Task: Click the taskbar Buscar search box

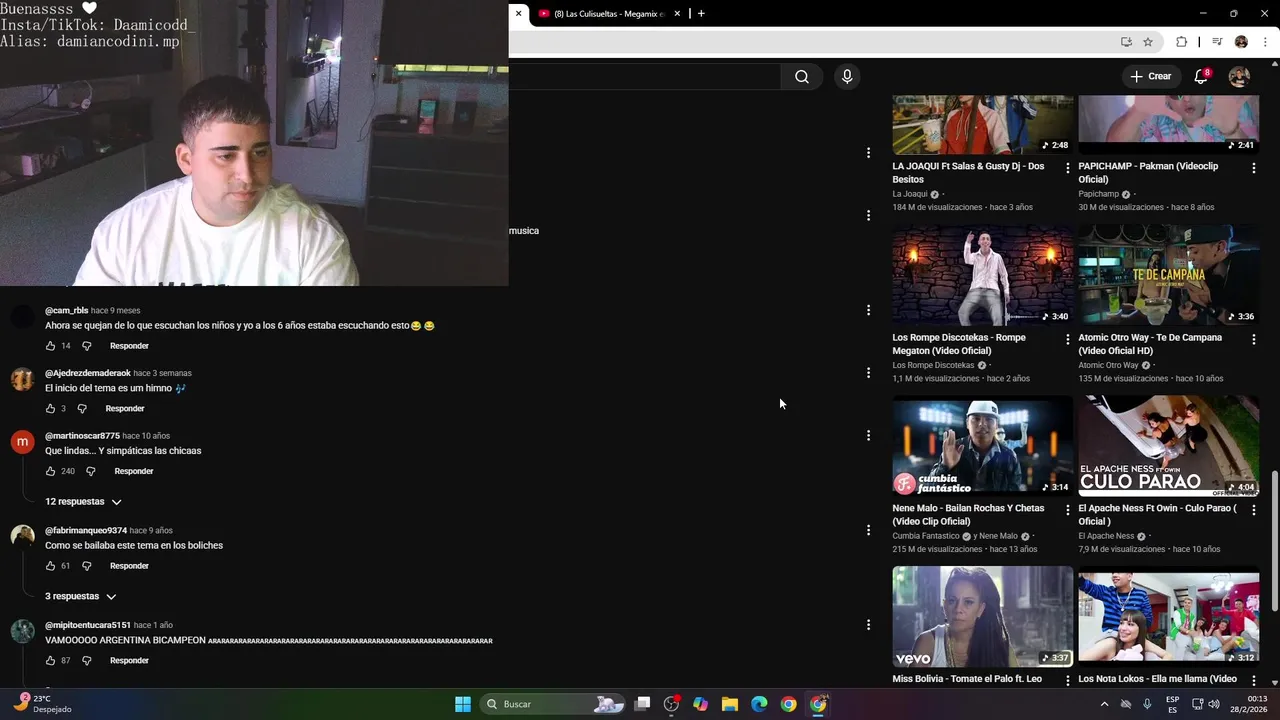Action: [x=553, y=704]
